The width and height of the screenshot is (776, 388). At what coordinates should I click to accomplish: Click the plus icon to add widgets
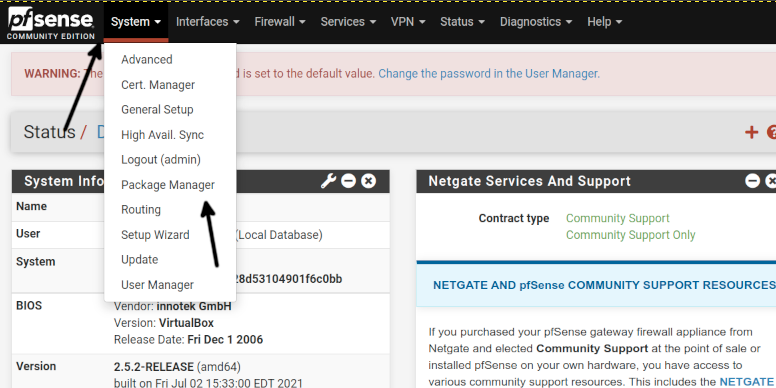coord(751,132)
